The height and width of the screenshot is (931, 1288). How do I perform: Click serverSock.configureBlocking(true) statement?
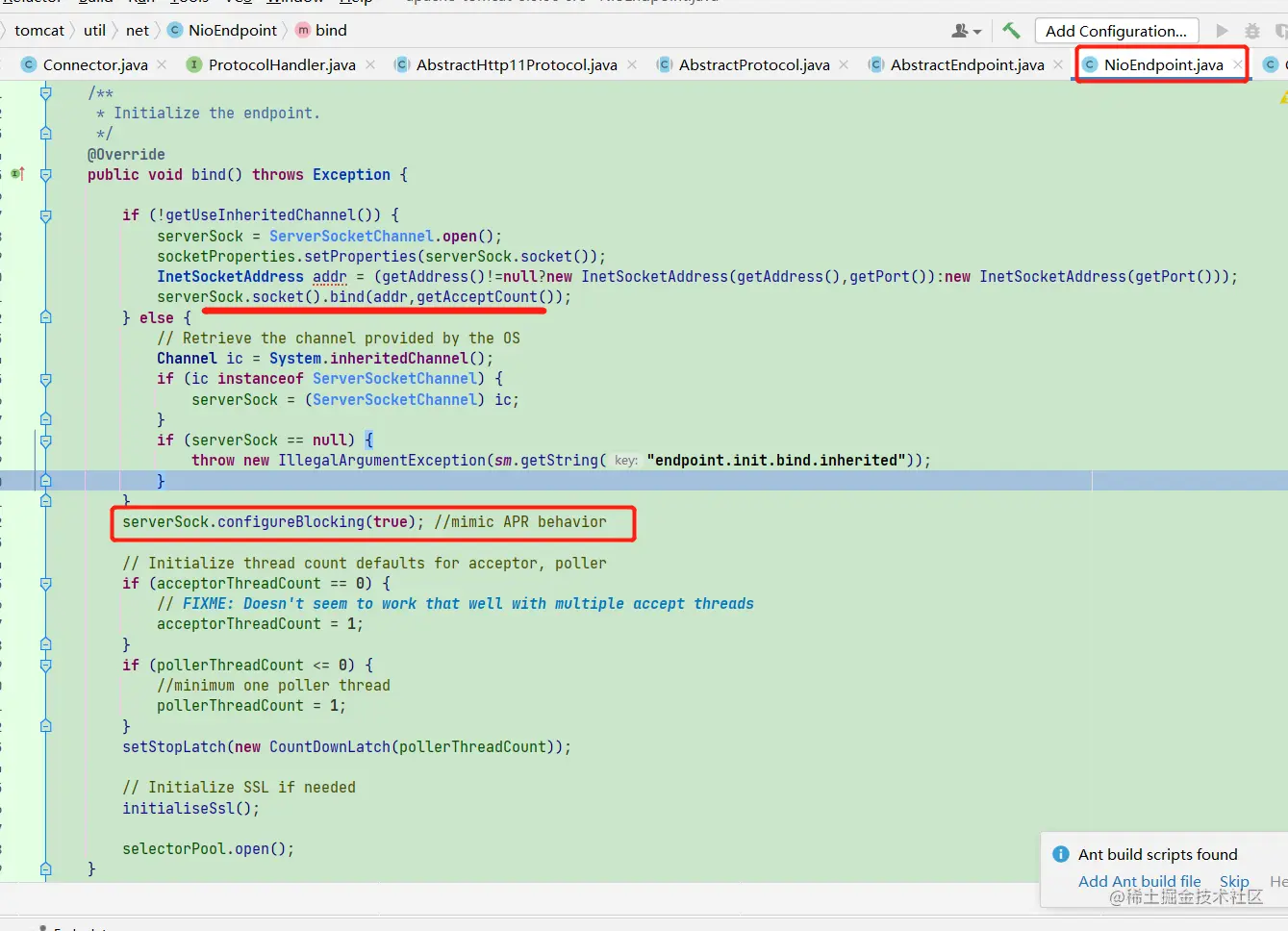[x=273, y=522]
